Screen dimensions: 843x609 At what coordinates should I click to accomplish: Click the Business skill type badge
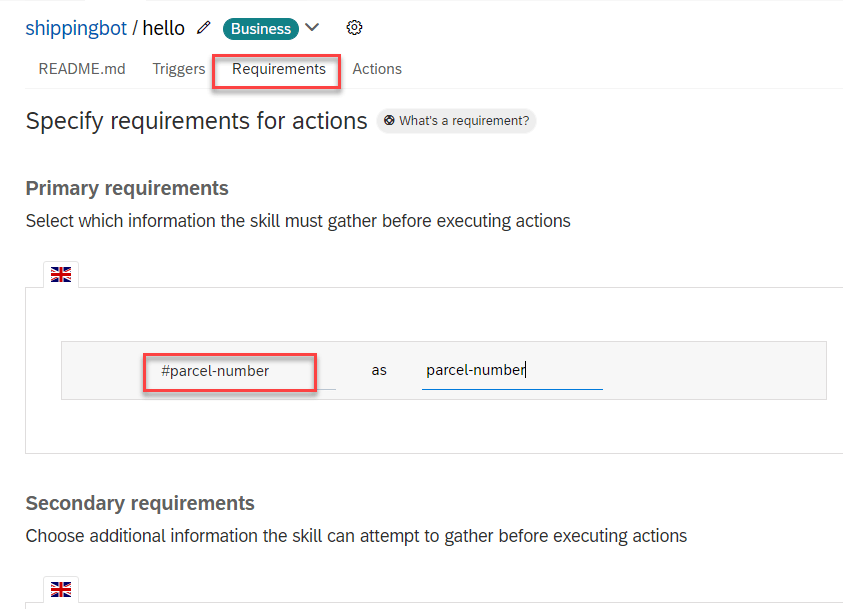pyautogui.click(x=261, y=29)
